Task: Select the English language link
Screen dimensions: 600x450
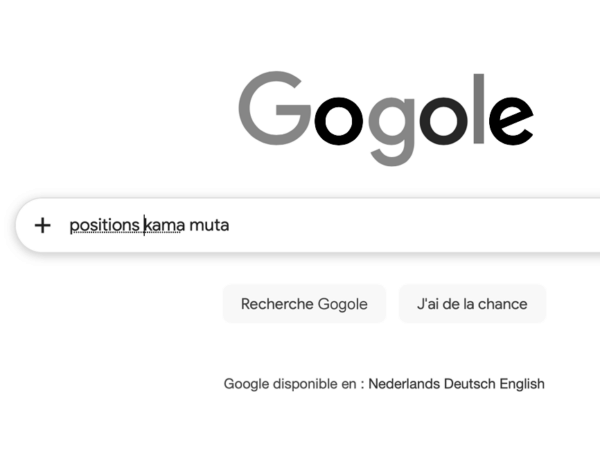Action: pyautogui.click(x=523, y=383)
